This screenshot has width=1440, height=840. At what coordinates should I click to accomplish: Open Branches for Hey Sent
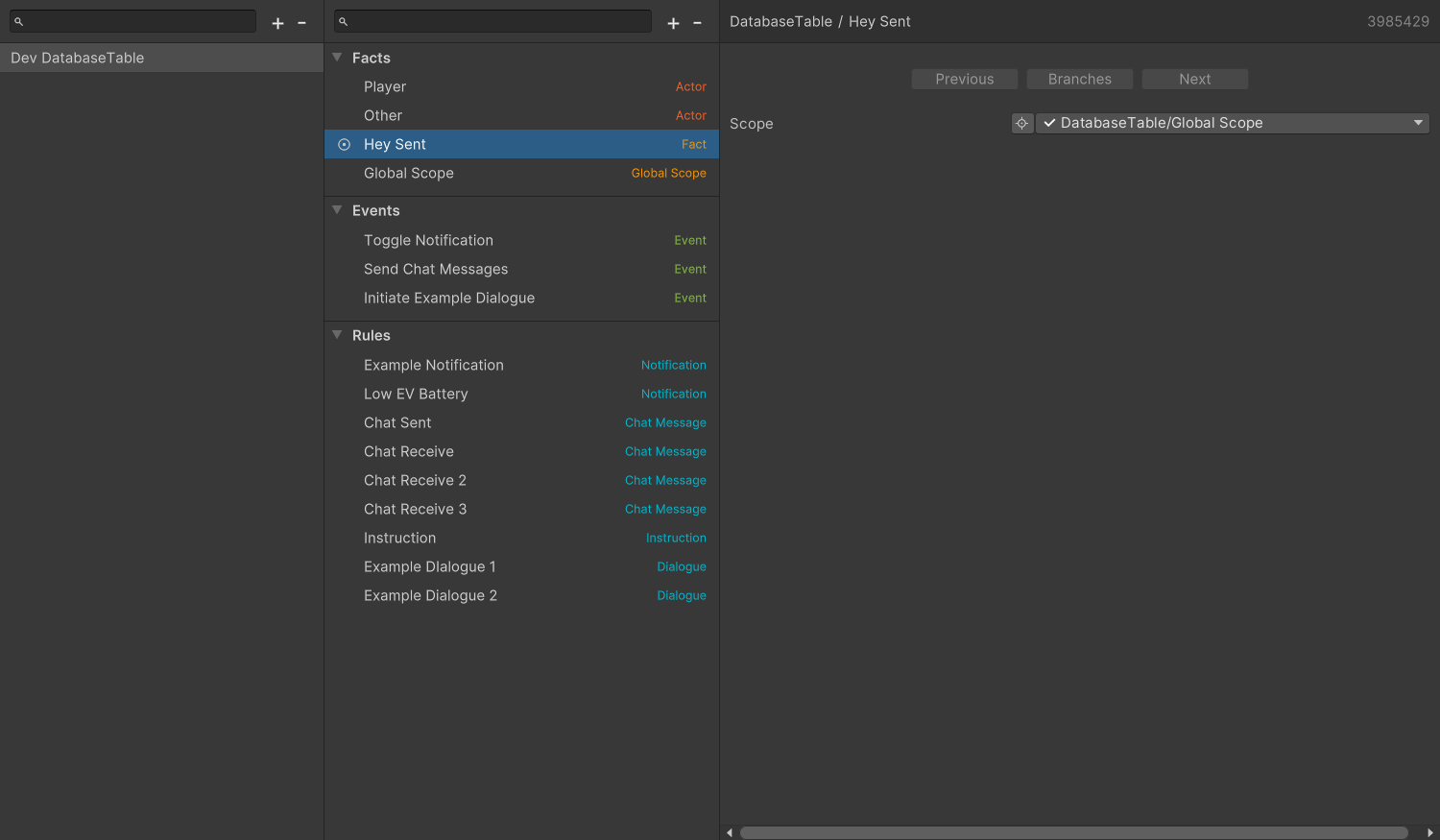[x=1080, y=79]
